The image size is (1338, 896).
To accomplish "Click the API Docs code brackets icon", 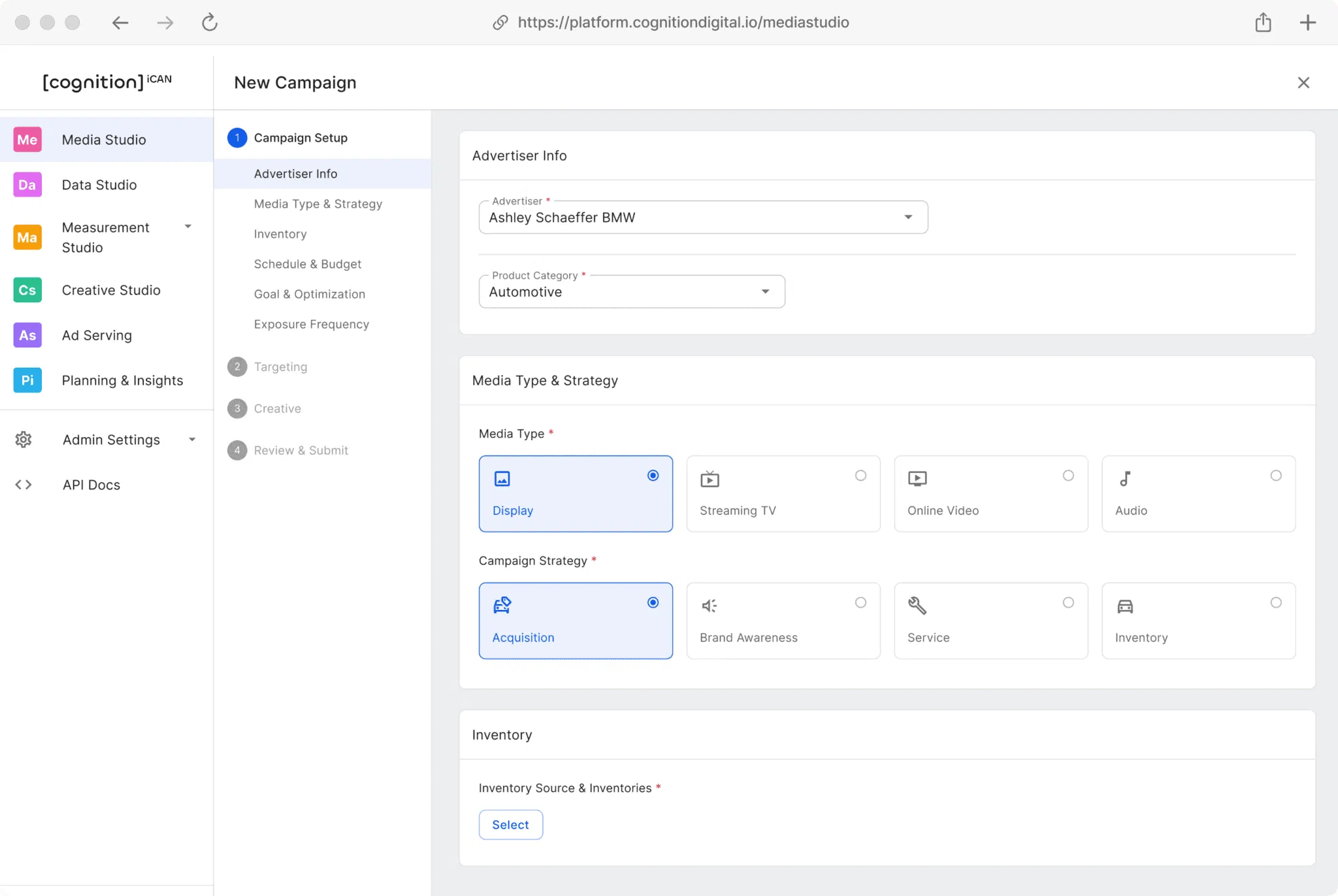I will [24, 485].
